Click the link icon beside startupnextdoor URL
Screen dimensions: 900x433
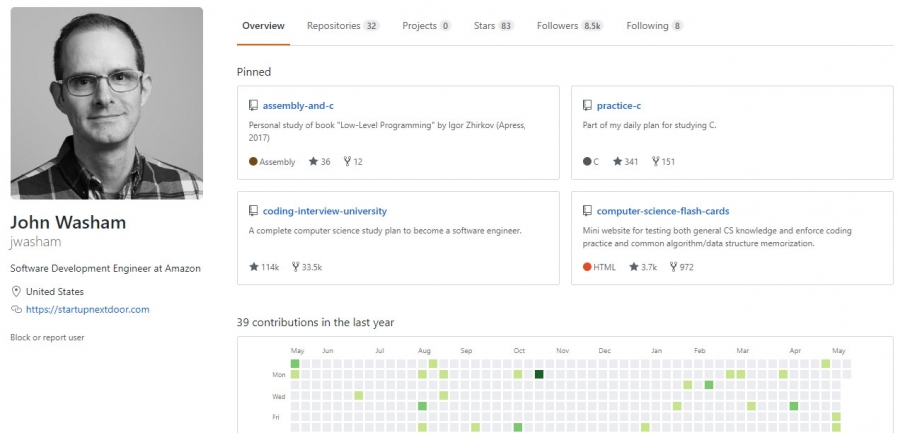pos(16,310)
